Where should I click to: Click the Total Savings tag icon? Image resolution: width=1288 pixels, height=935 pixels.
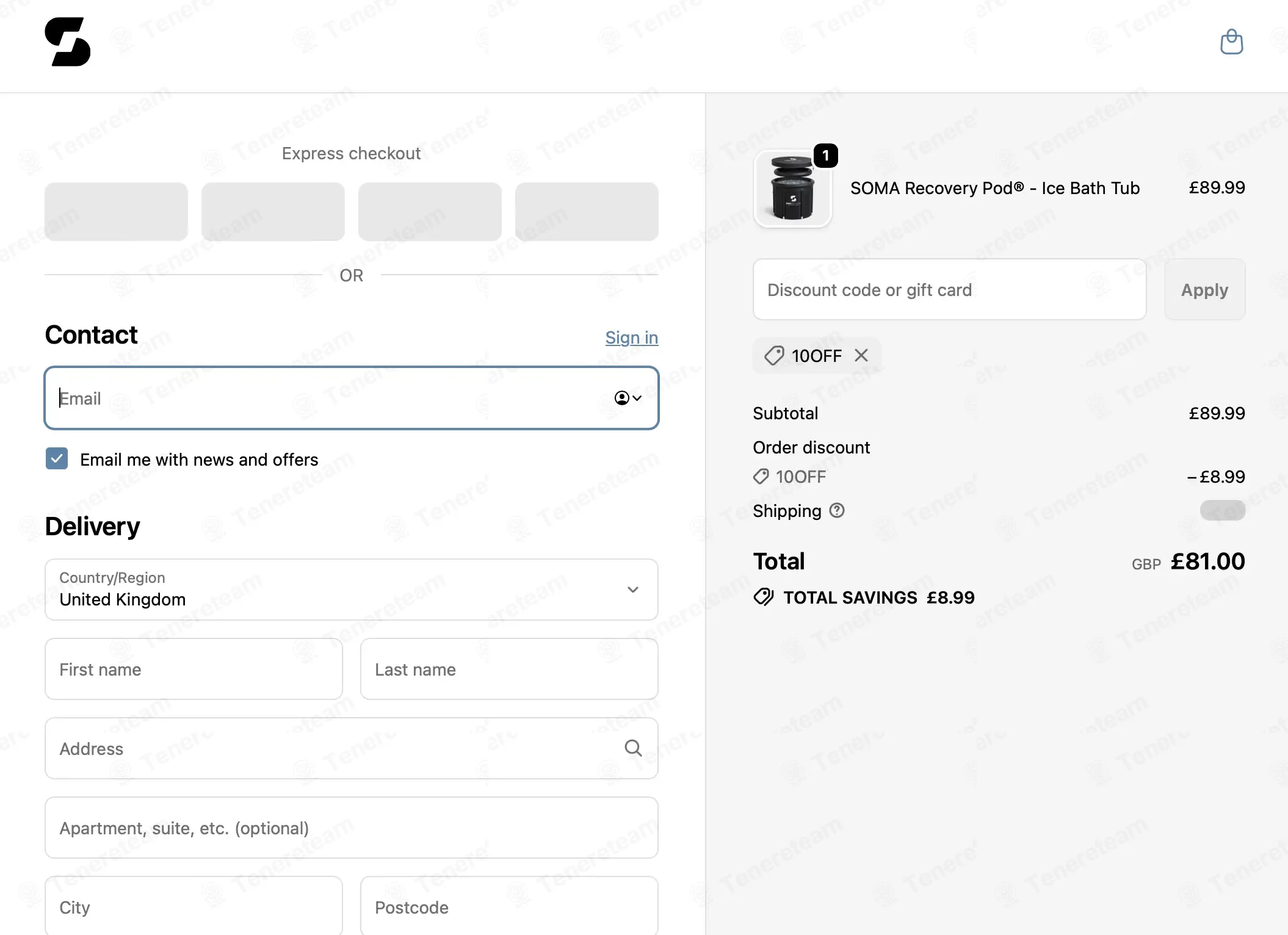click(x=763, y=597)
